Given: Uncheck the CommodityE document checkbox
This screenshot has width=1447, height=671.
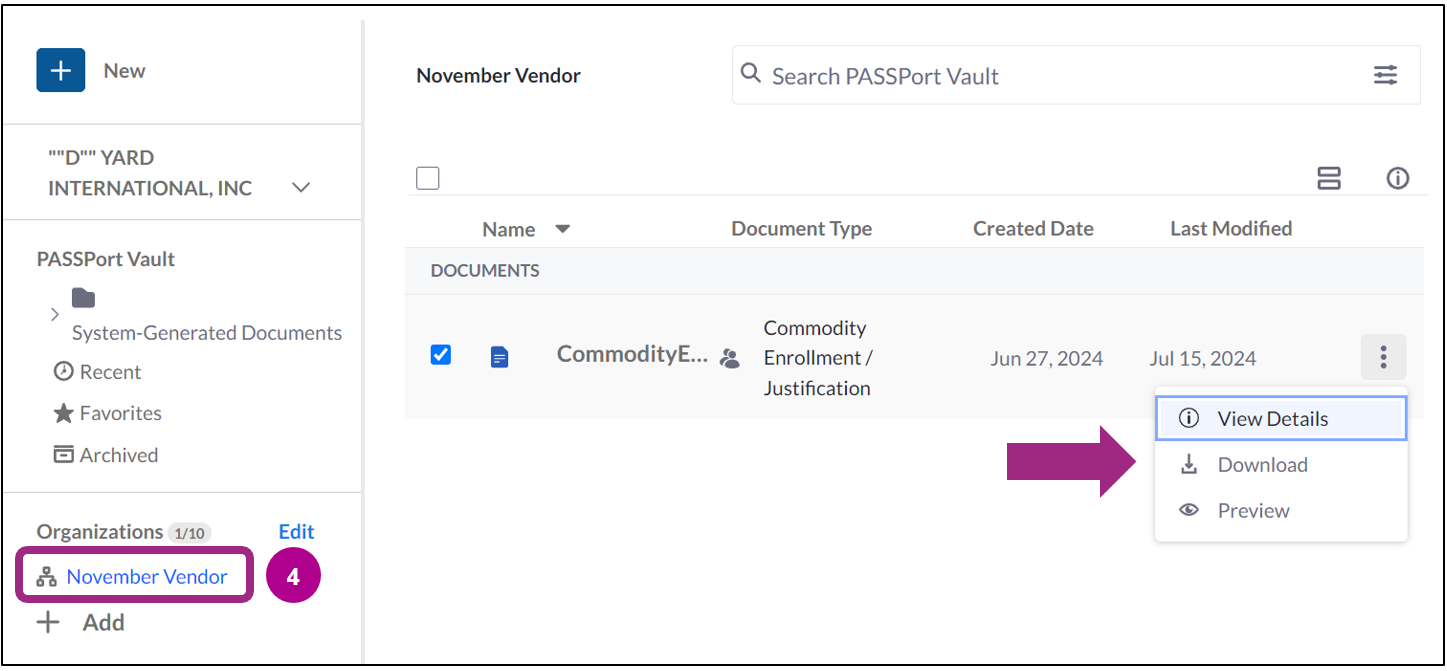Looking at the screenshot, I should tap(440, 354).
